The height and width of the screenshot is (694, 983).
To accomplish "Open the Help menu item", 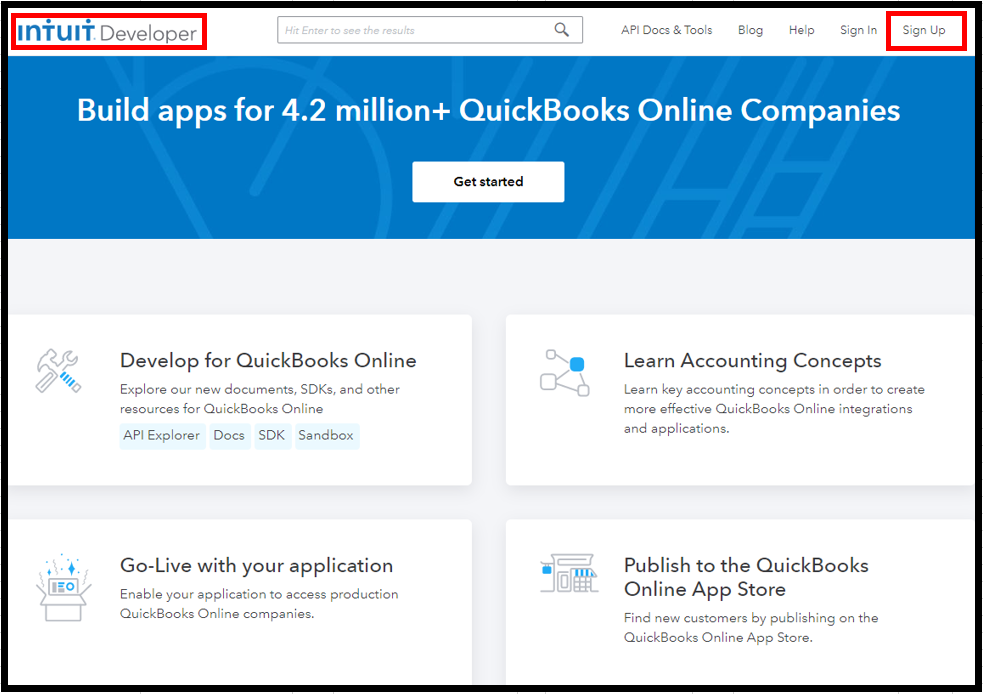I will point(801,30).
